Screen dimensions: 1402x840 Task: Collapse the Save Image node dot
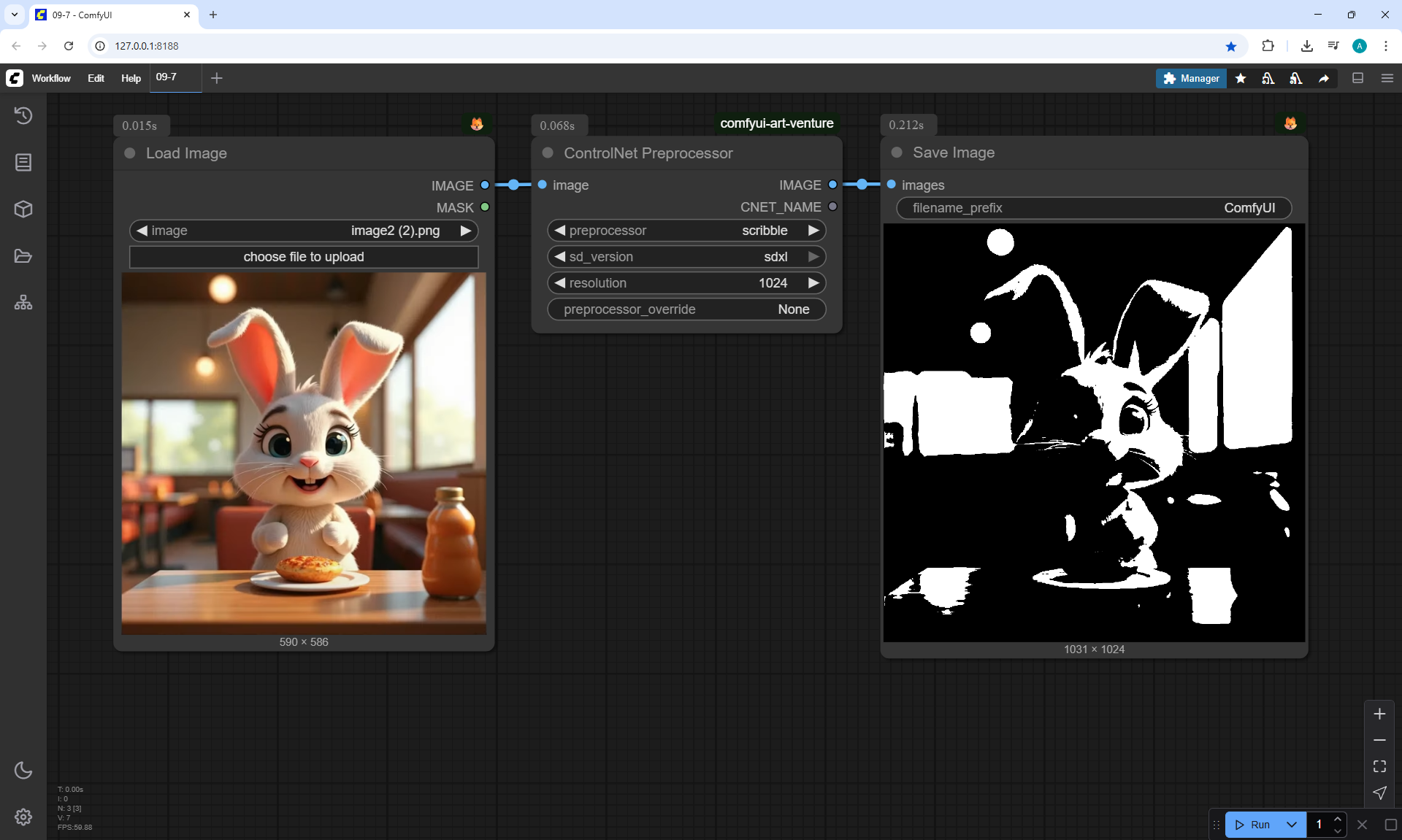point(897,153)
